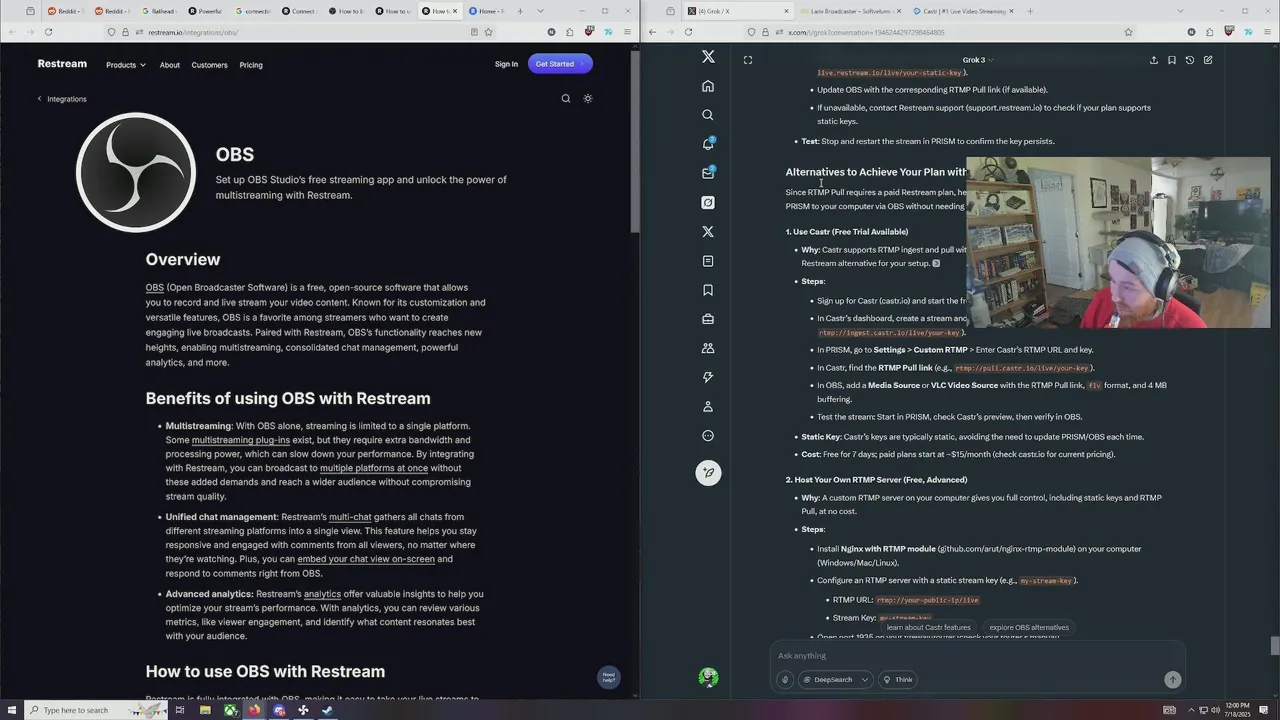Open the Windows Start button
The width and height of the screenshot is (1280, 720).
10,710
